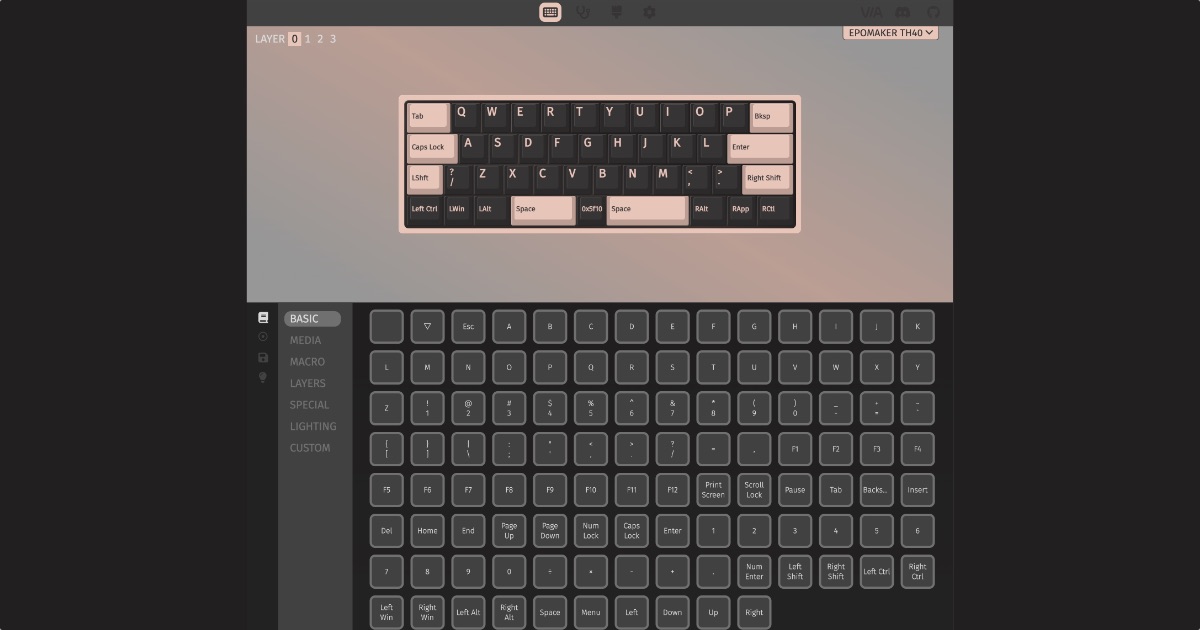
Task: Click the Discord icon in top right
Action: [903, 12]
